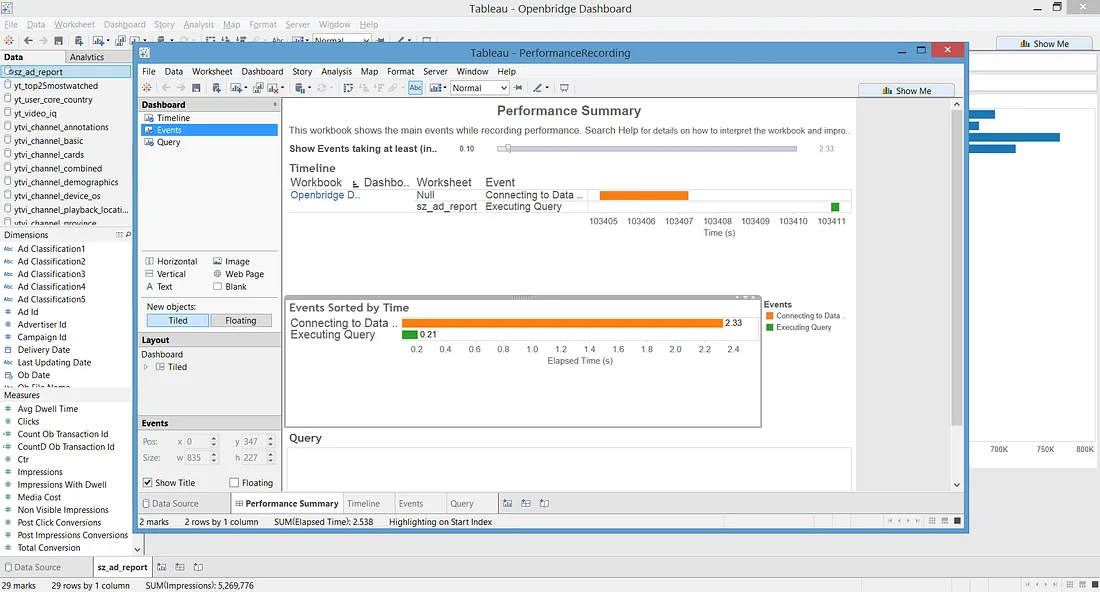The height and width of the screenshot is (592, 1100).
Task: Click the Openbridge D.. workbook link
Action: tap(324, 195)
